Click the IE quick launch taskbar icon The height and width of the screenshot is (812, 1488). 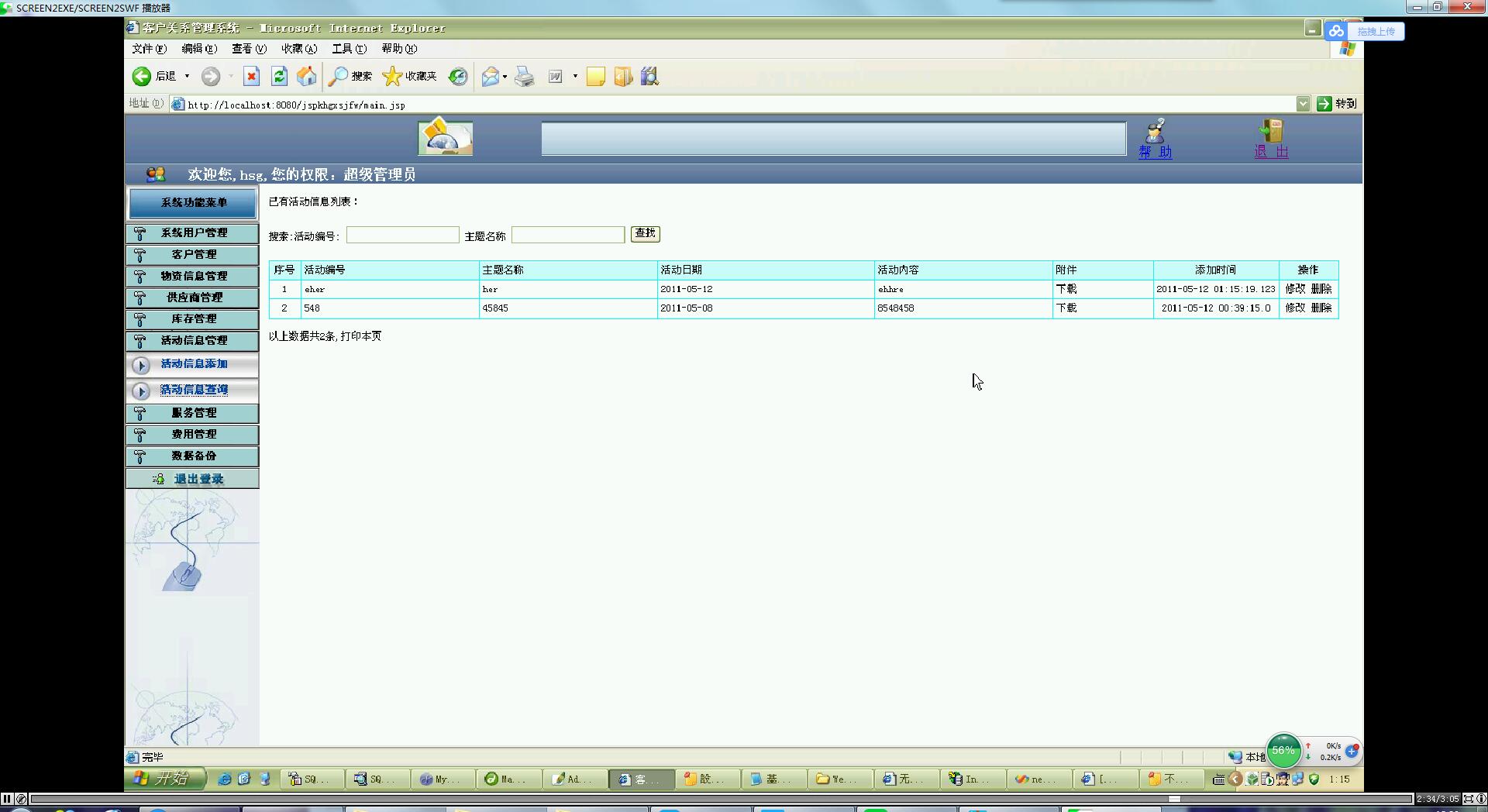tap(224, 779)
